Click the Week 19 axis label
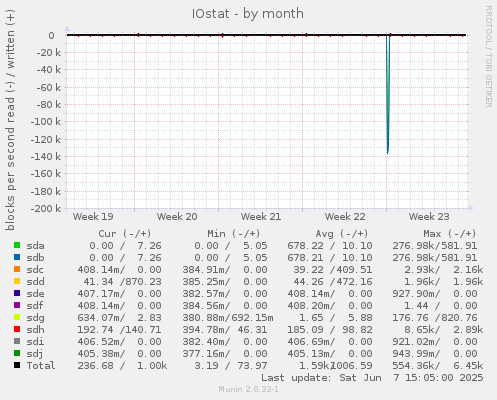 click(x=93, y=217)
